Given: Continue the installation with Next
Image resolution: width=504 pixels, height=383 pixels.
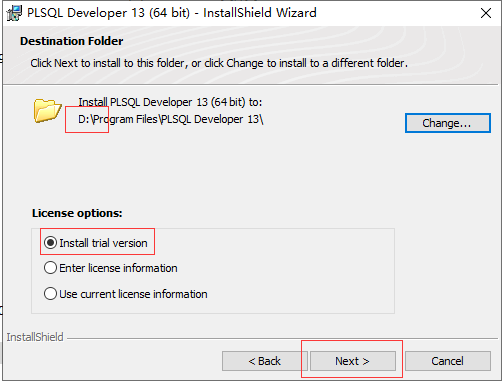Looking at the screenshot, I should 353,361.
